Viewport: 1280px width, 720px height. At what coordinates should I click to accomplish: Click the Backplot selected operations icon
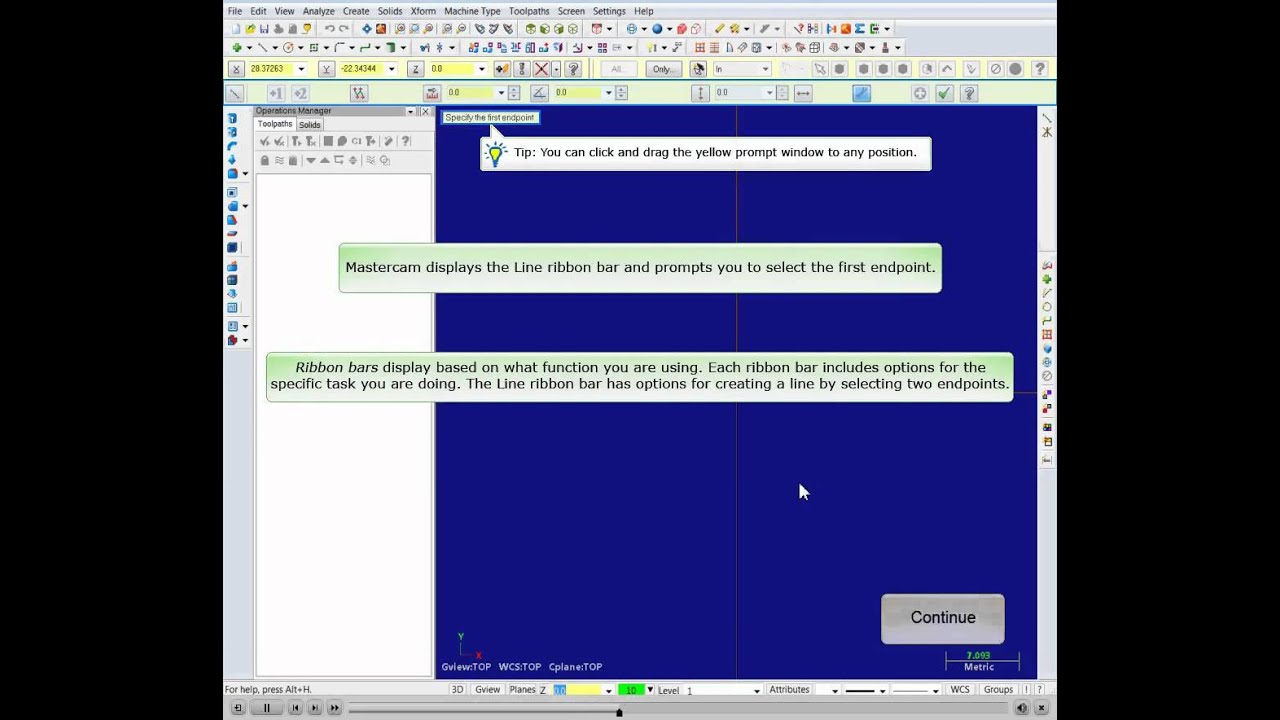tap(328, 141)
